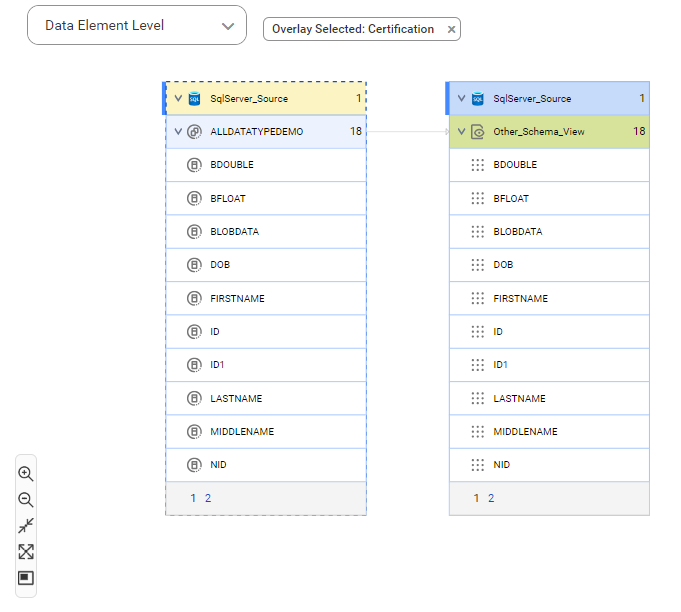Select BLOBDATA column in Other_Schema_View

pos(549,232)
